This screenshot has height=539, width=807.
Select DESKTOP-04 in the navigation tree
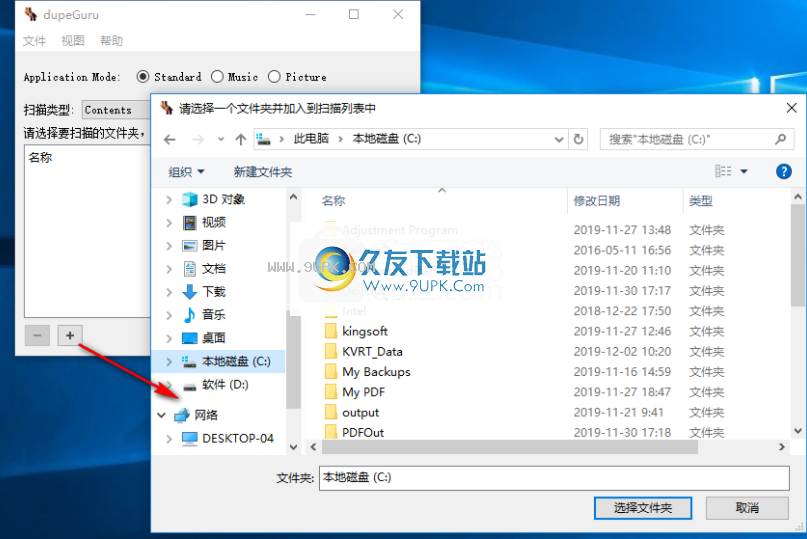tap(238, 439)
